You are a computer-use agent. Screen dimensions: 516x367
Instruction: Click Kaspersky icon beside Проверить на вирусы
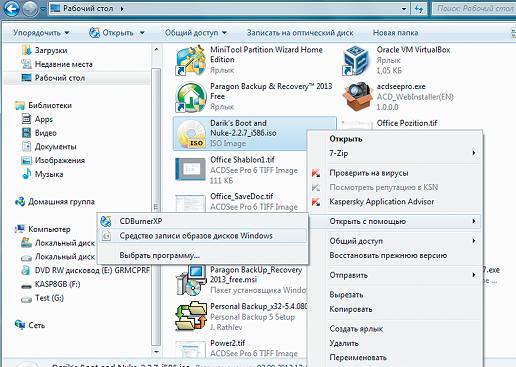[316, 173]
